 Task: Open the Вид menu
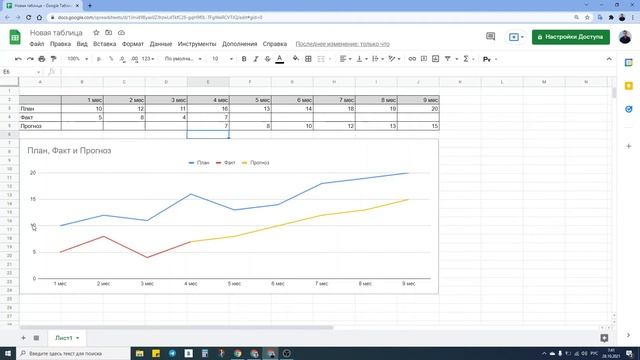(82, 44)
